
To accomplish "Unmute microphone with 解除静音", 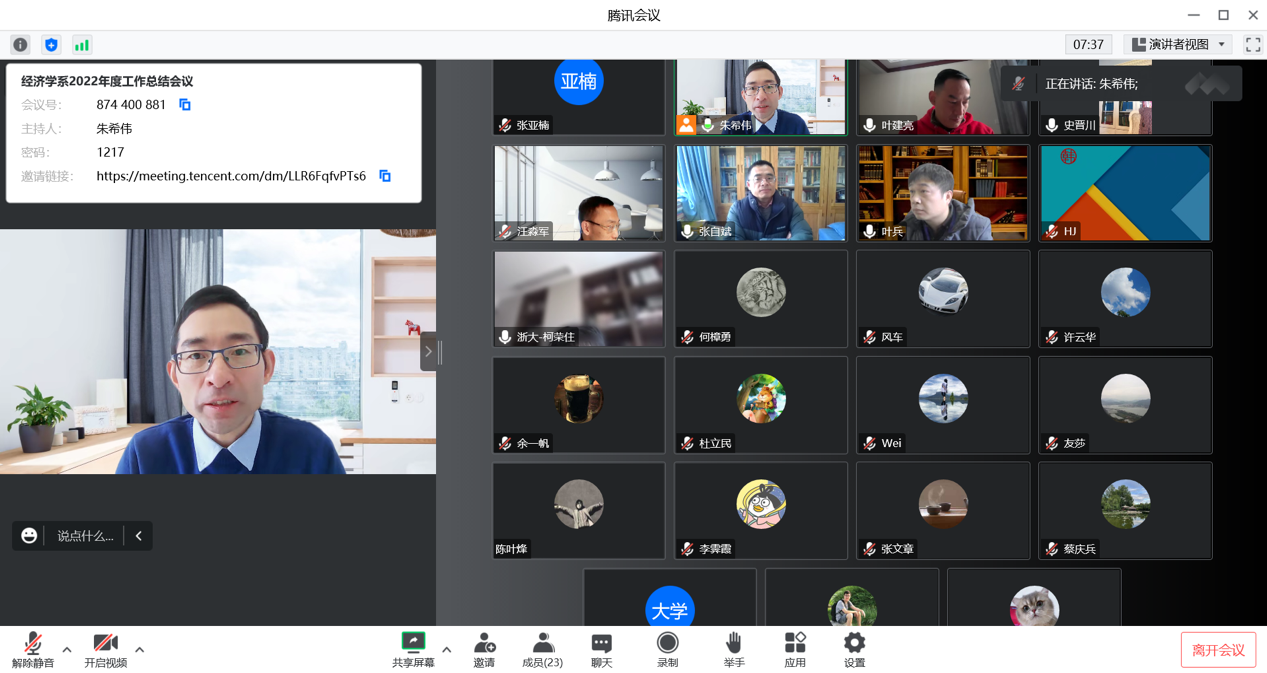I will click(x=33, y=649).
